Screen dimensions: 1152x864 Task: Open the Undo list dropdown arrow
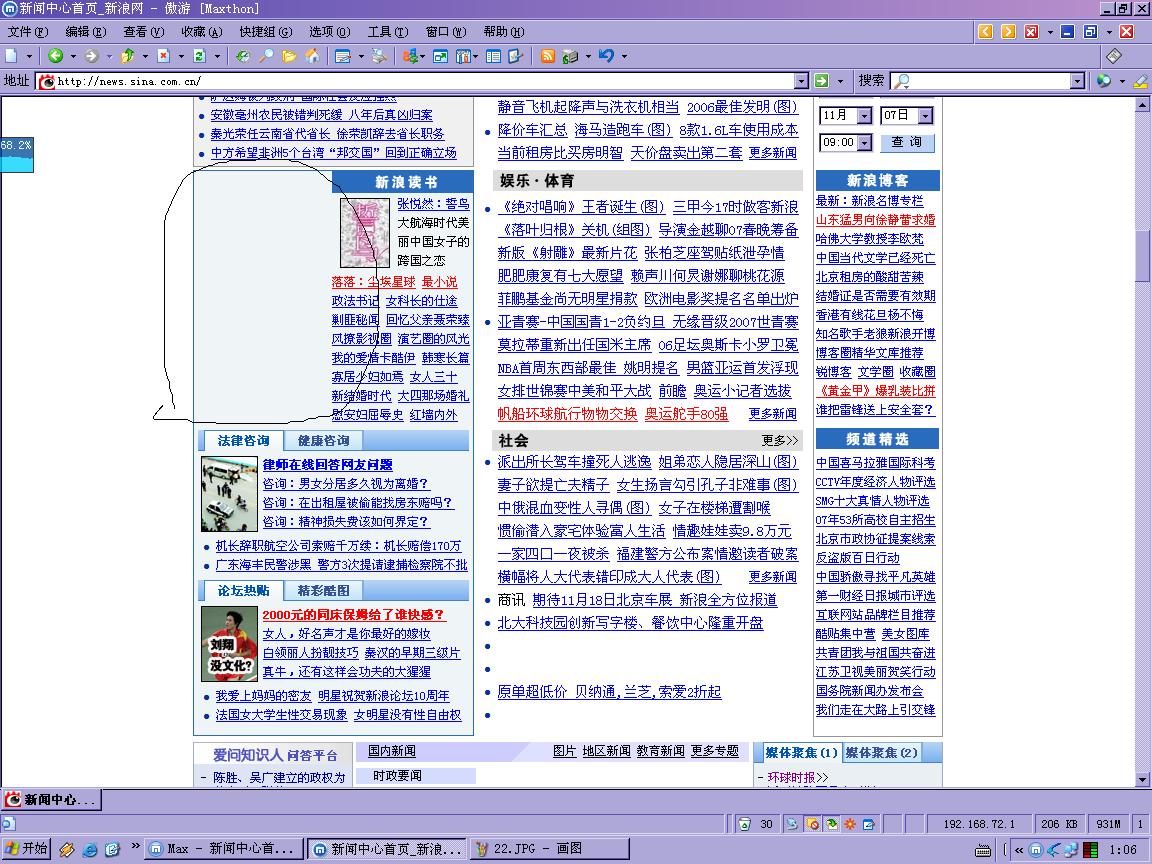pyautogui.click(x=624, y=56)
